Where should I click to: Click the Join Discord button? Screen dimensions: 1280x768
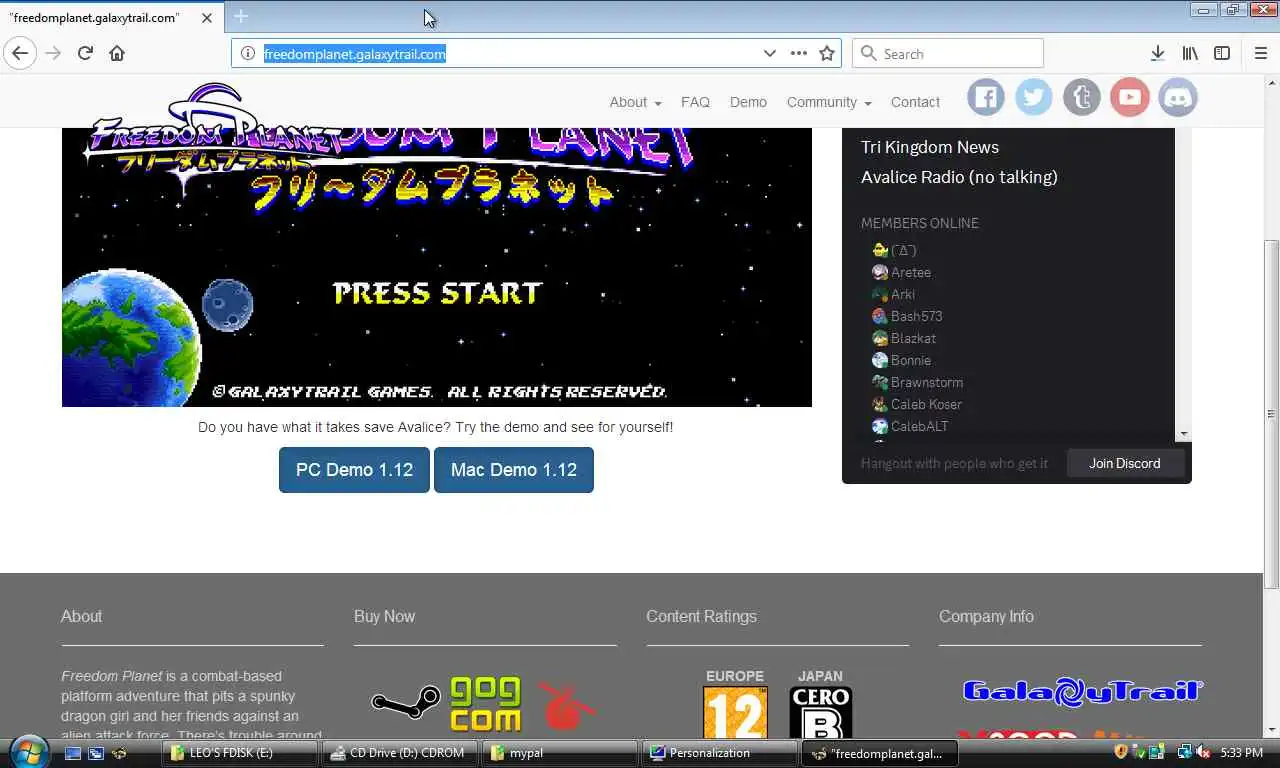(x=1125, y=463)
